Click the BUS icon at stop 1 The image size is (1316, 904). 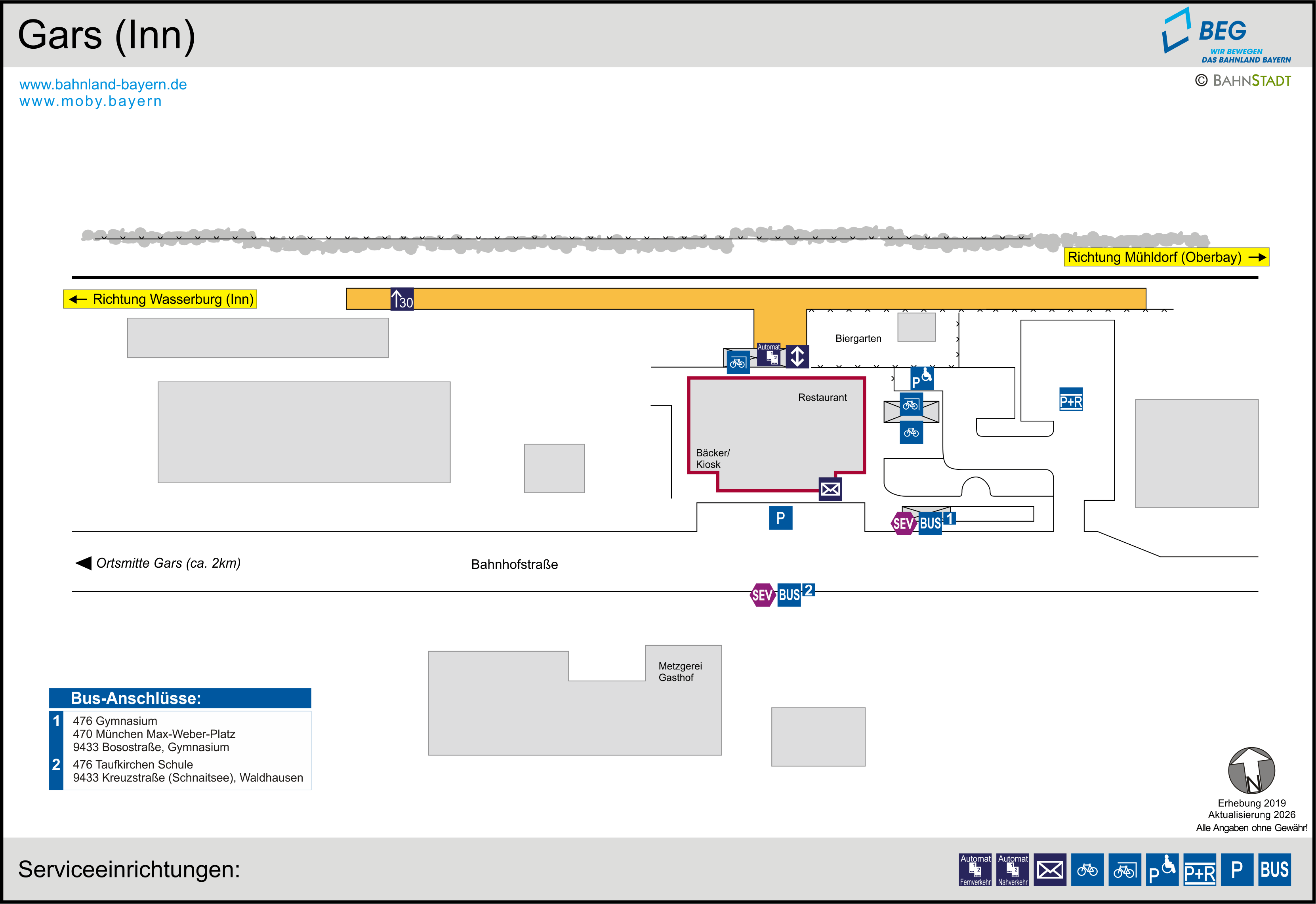[x=930, y=523]
